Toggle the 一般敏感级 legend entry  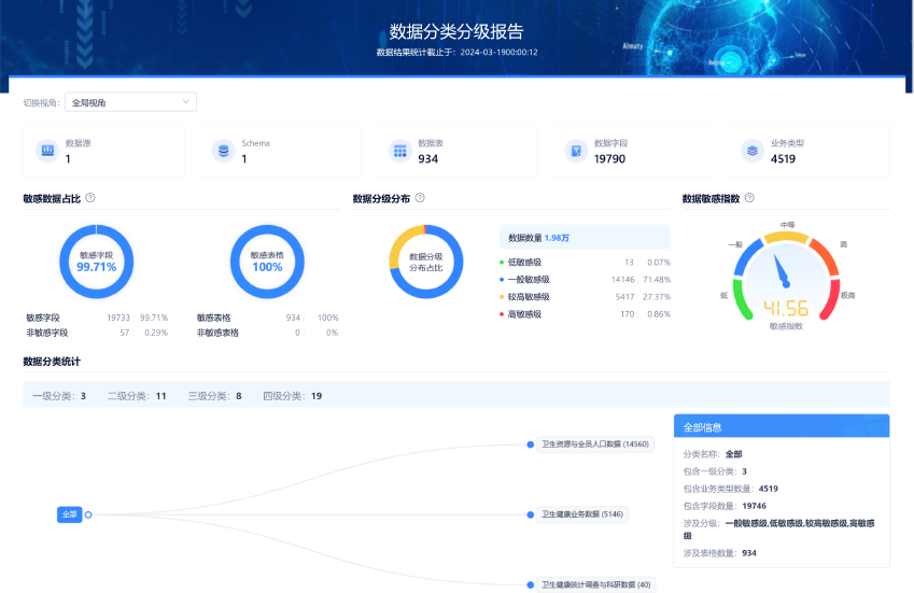(530, 277)
